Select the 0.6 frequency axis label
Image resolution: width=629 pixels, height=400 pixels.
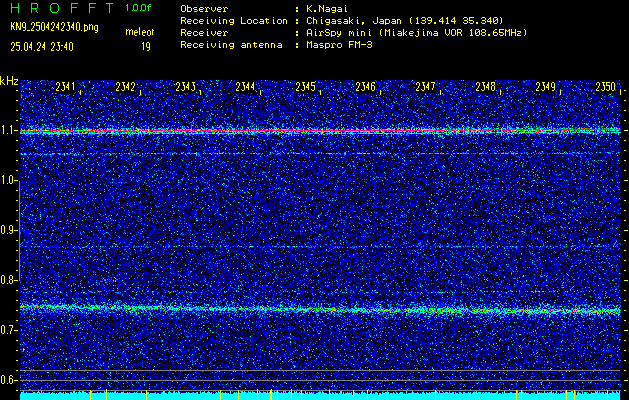[7, 380]
